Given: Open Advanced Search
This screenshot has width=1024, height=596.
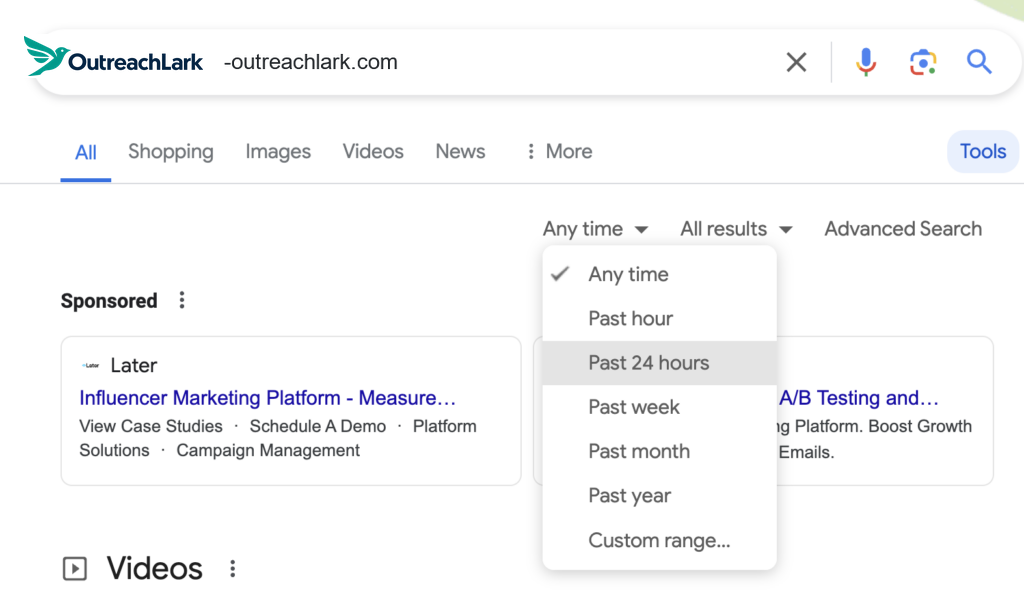Looking at the screenshot, I should tap(903, 229).
